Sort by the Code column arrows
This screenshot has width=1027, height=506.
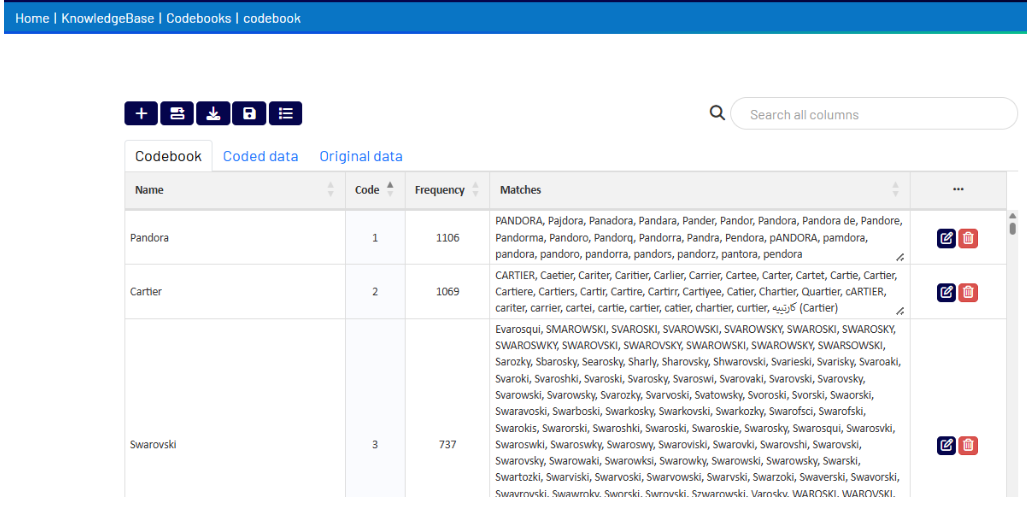click(390, 189)
